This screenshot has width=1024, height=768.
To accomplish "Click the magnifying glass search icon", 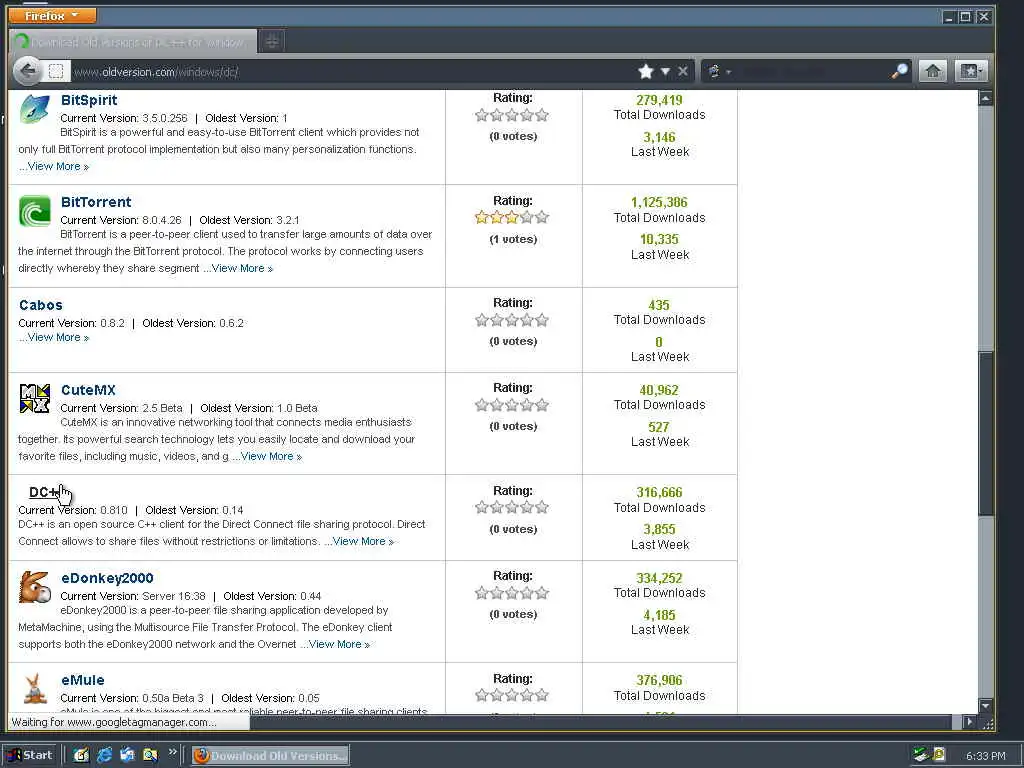I will [899, 71].
